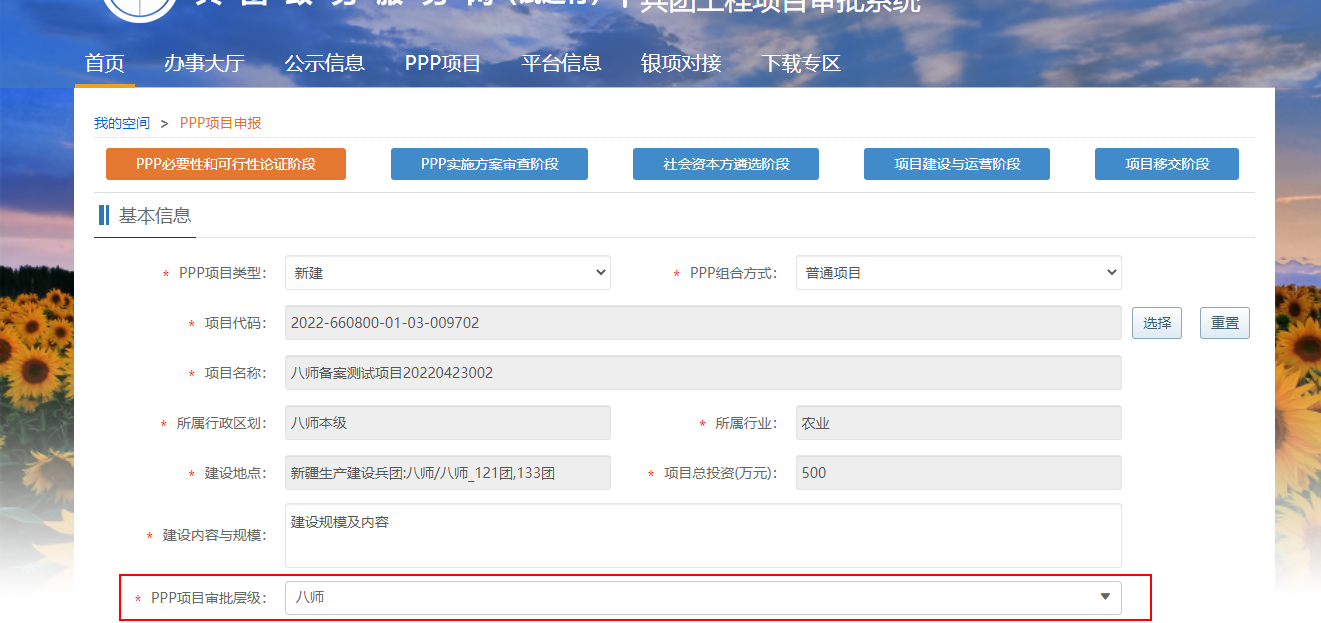Open the PPP项目 navigation item

443,64
